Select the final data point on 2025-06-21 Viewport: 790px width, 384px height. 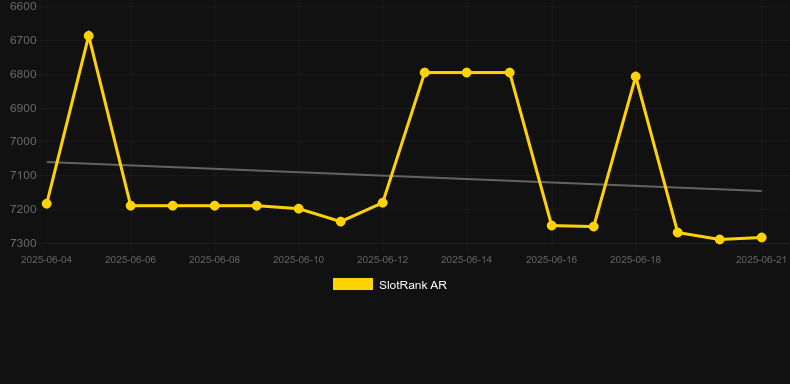[x=761, y=237]
